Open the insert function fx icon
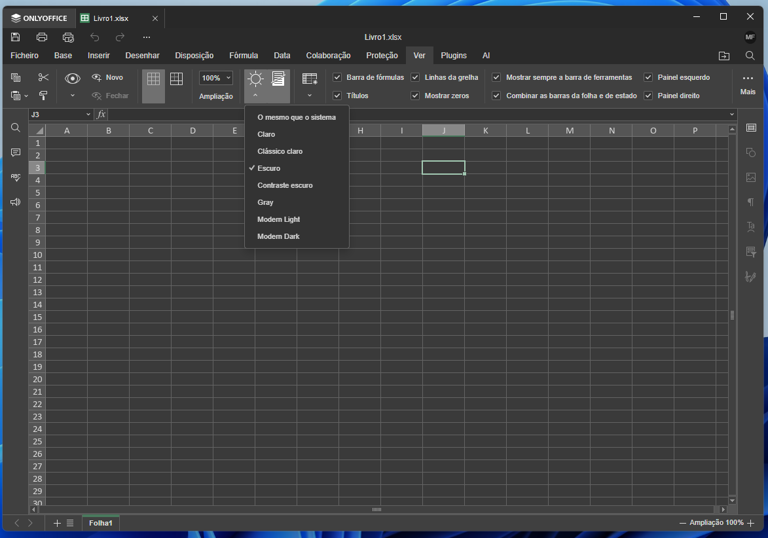768x538 pixels. click(x=101, y=114)
